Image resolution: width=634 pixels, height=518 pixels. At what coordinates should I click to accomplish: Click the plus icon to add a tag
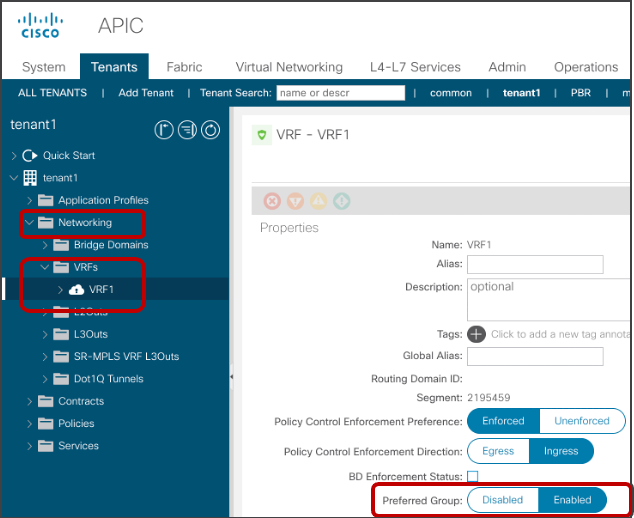[x=476, y=334]
